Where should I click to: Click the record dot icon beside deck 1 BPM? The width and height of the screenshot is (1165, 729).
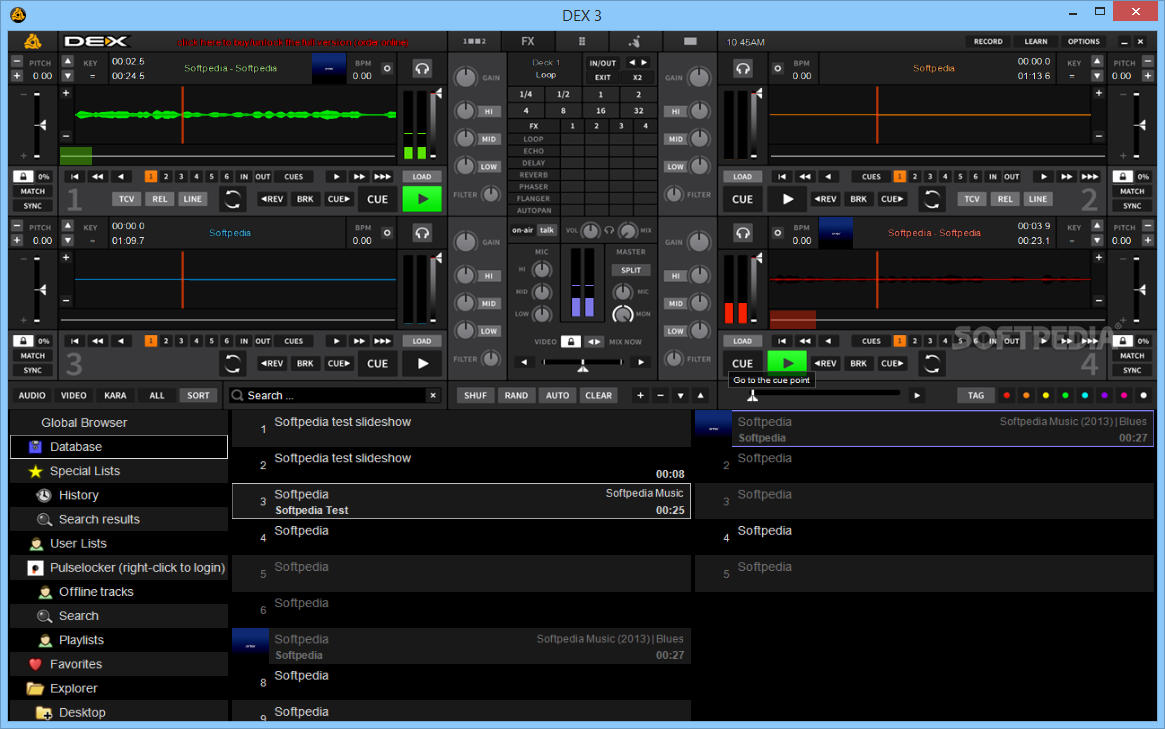coord(387,68)
